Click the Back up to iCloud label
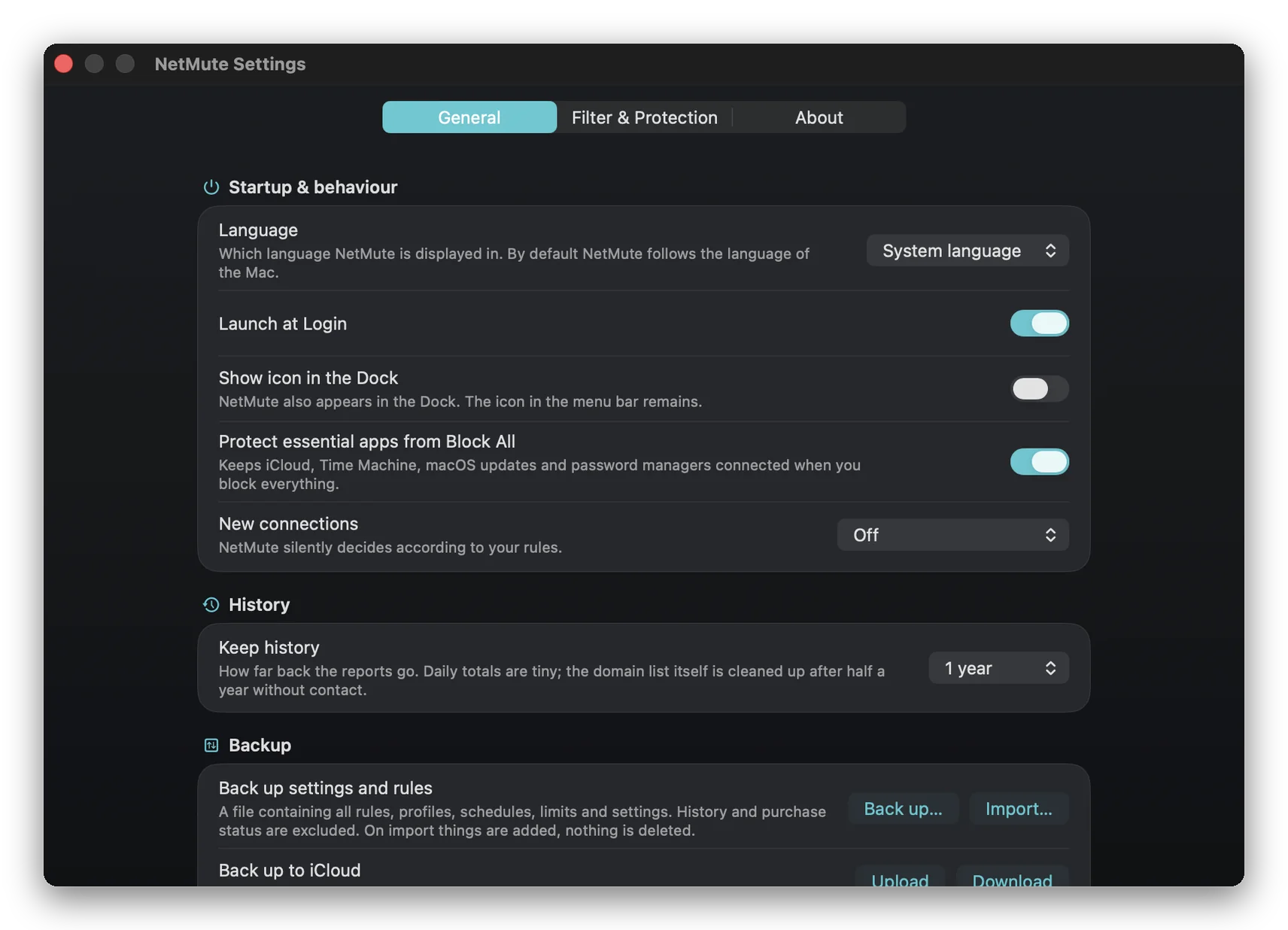 [x=290, y=871]
